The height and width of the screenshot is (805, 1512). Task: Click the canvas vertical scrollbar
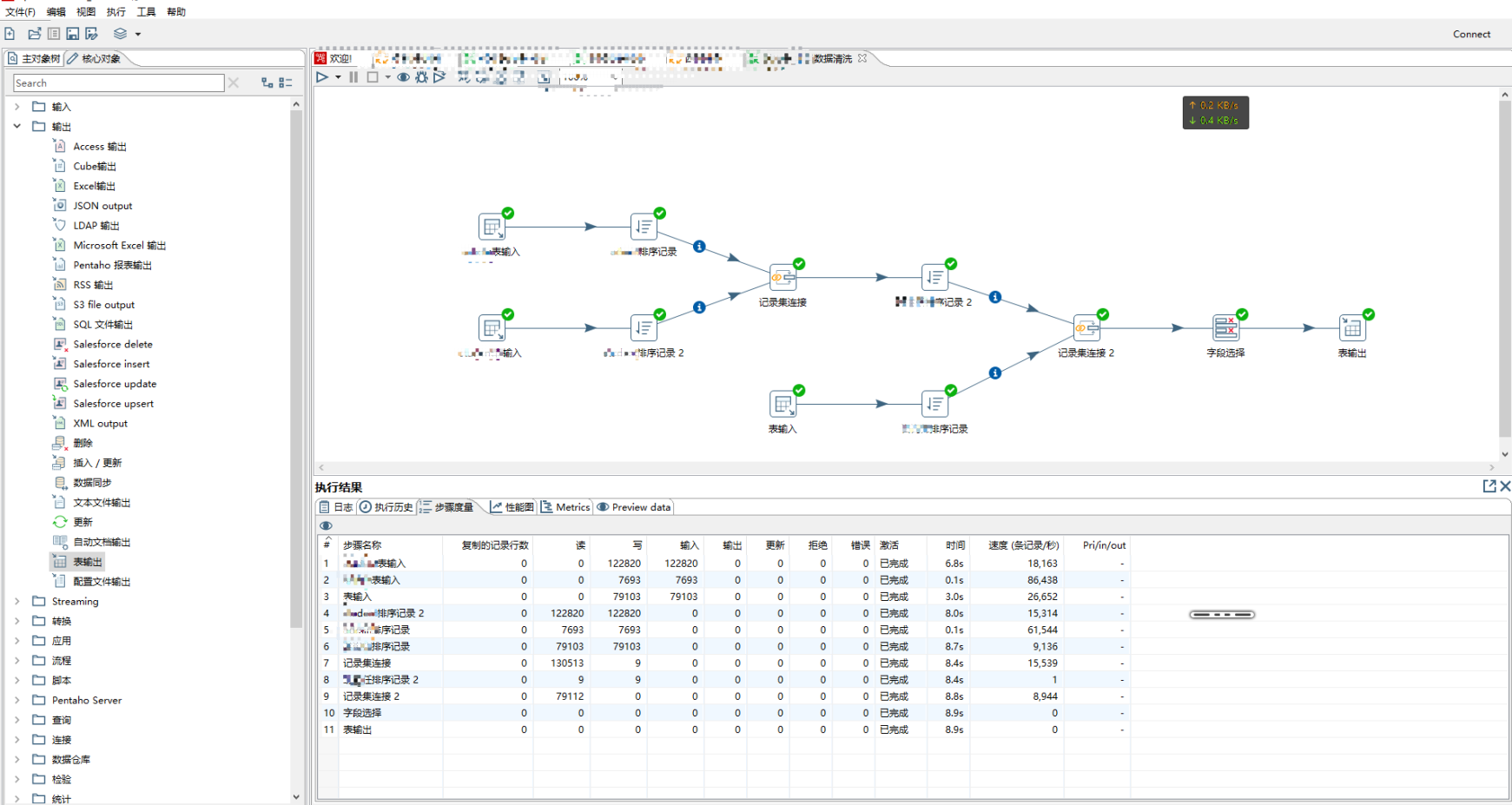click(1505, 269)
